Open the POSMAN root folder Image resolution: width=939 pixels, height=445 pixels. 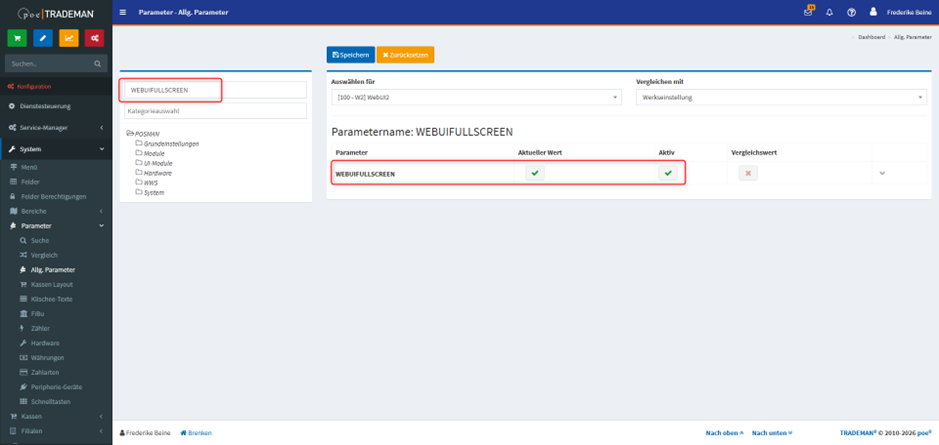(143, 134)
